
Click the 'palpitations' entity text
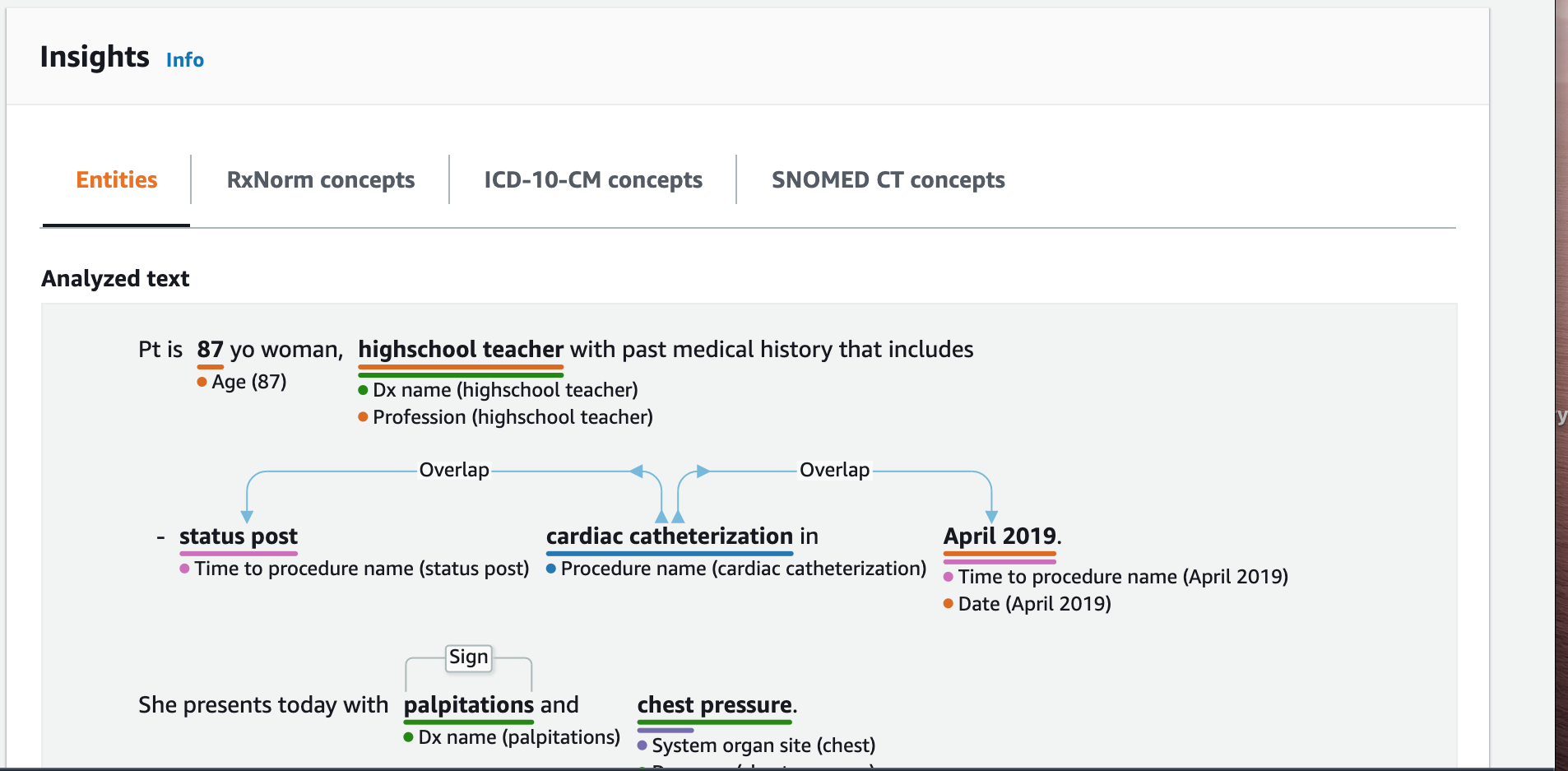tap(468, 705)
